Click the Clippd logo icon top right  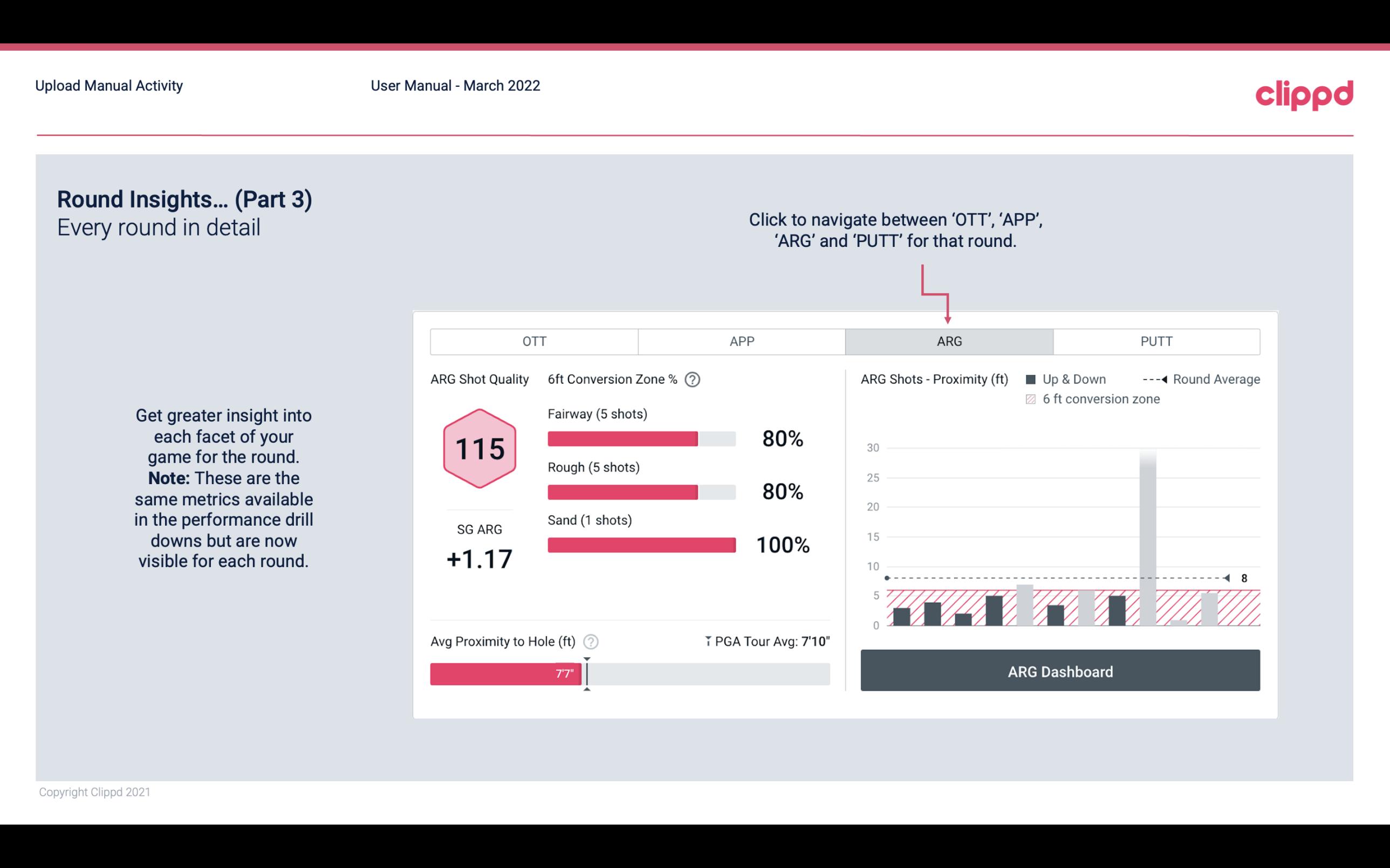click(x=1305, y=94)
